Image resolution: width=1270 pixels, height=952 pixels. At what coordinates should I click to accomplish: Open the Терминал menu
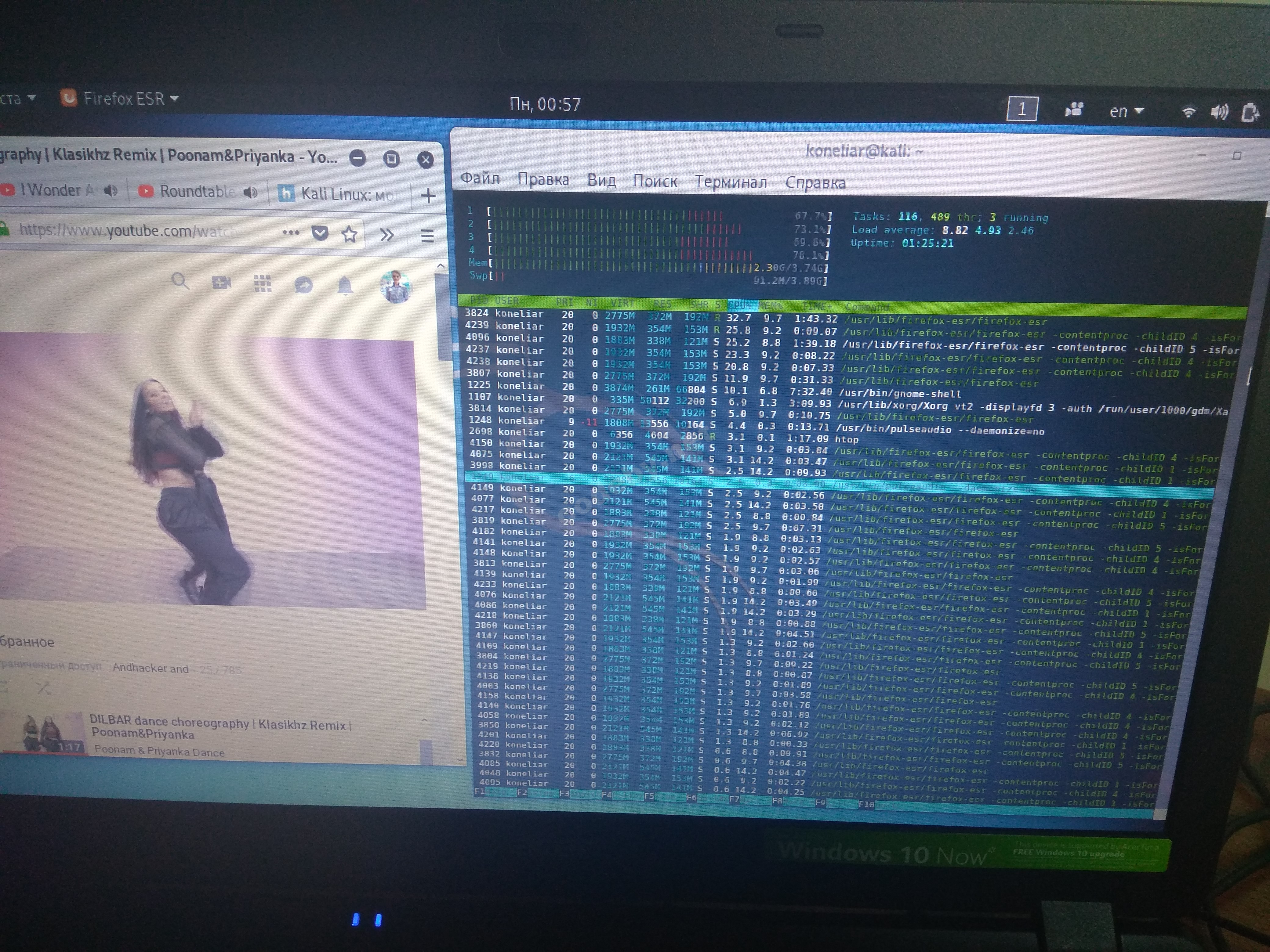pyautogui.click(x=730, y=182)
